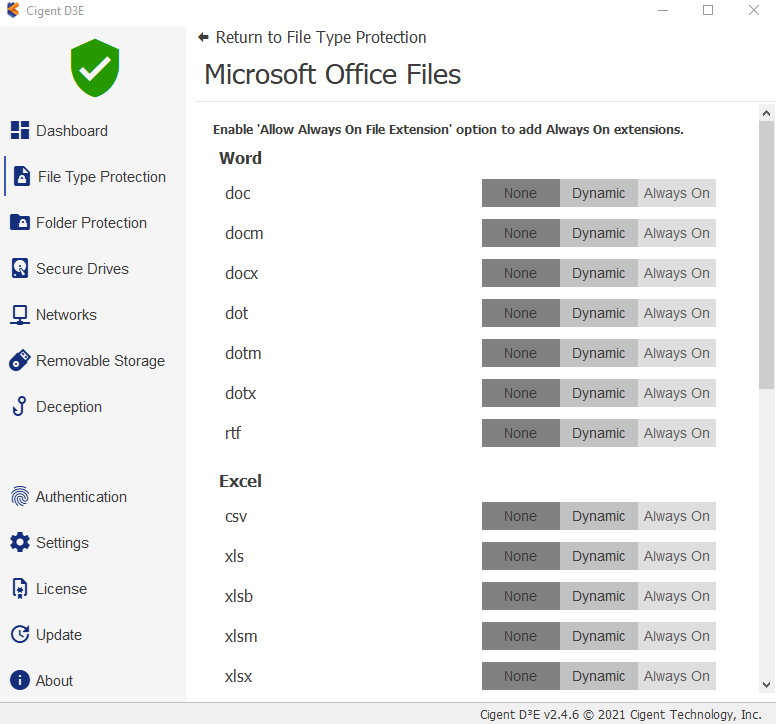Open the Update label in sidebar
Screen dimensions: 776x724
click(59, 635)
